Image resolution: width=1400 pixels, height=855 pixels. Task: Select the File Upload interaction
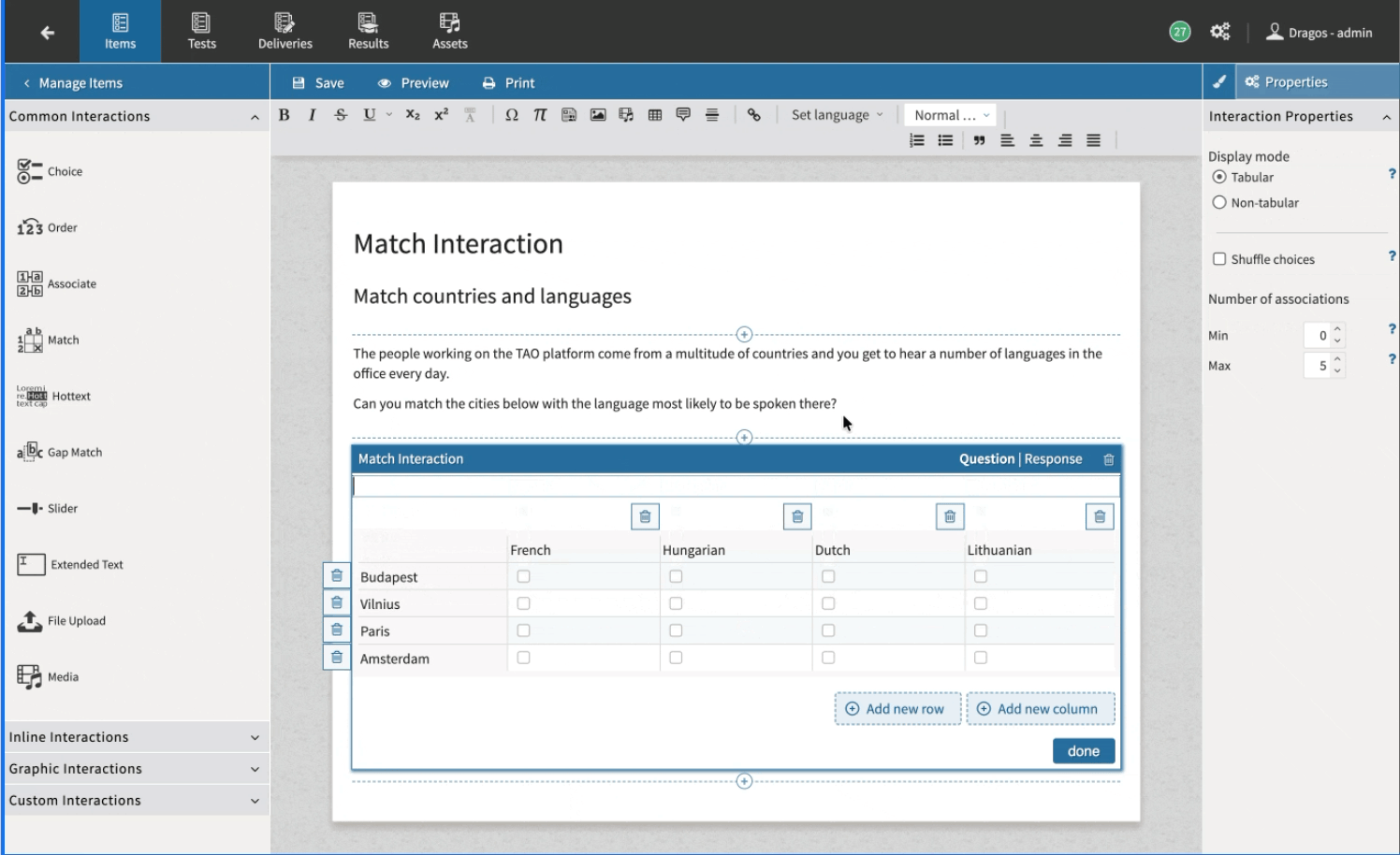(62, 620)
